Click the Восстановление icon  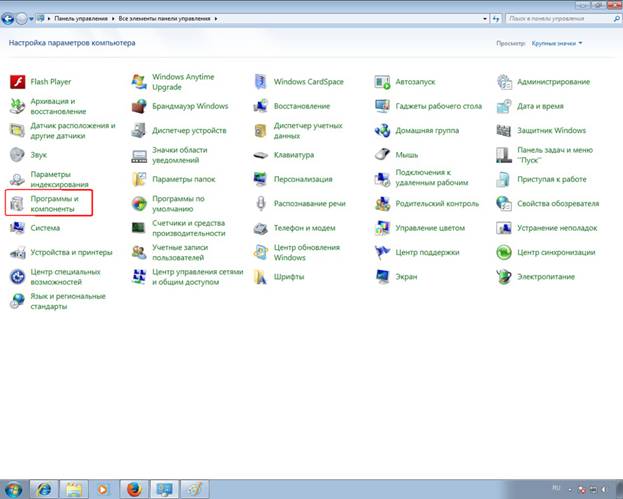pyautogui.click(x=261, y=106)
